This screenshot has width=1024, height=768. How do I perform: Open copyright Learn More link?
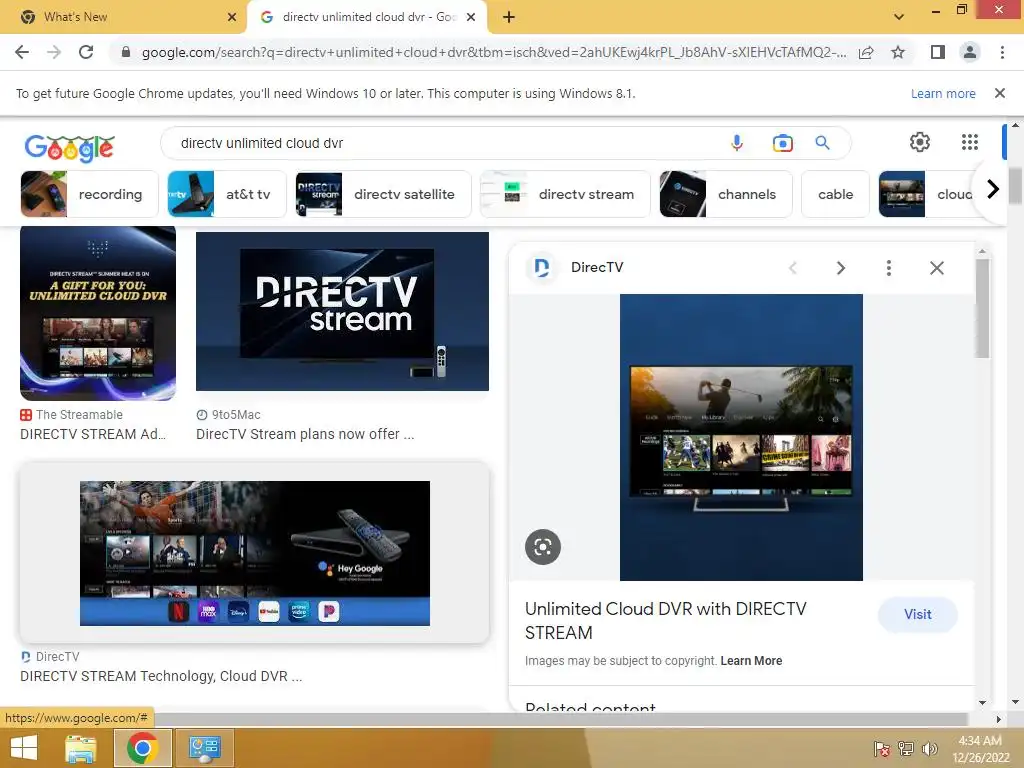pos(751,661)
